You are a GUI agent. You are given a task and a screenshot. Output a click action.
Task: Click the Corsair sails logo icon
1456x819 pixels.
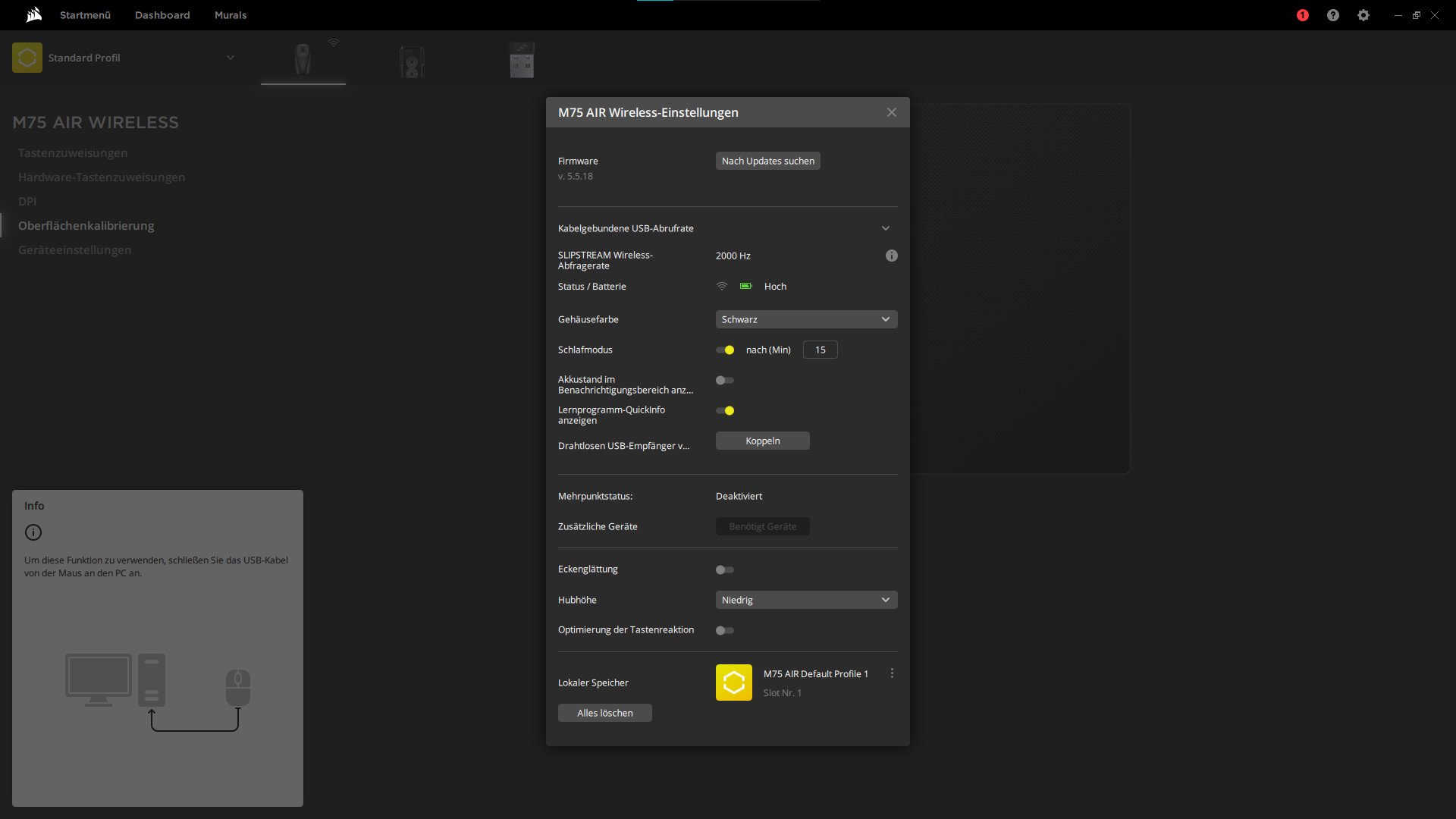click(34, 14)
